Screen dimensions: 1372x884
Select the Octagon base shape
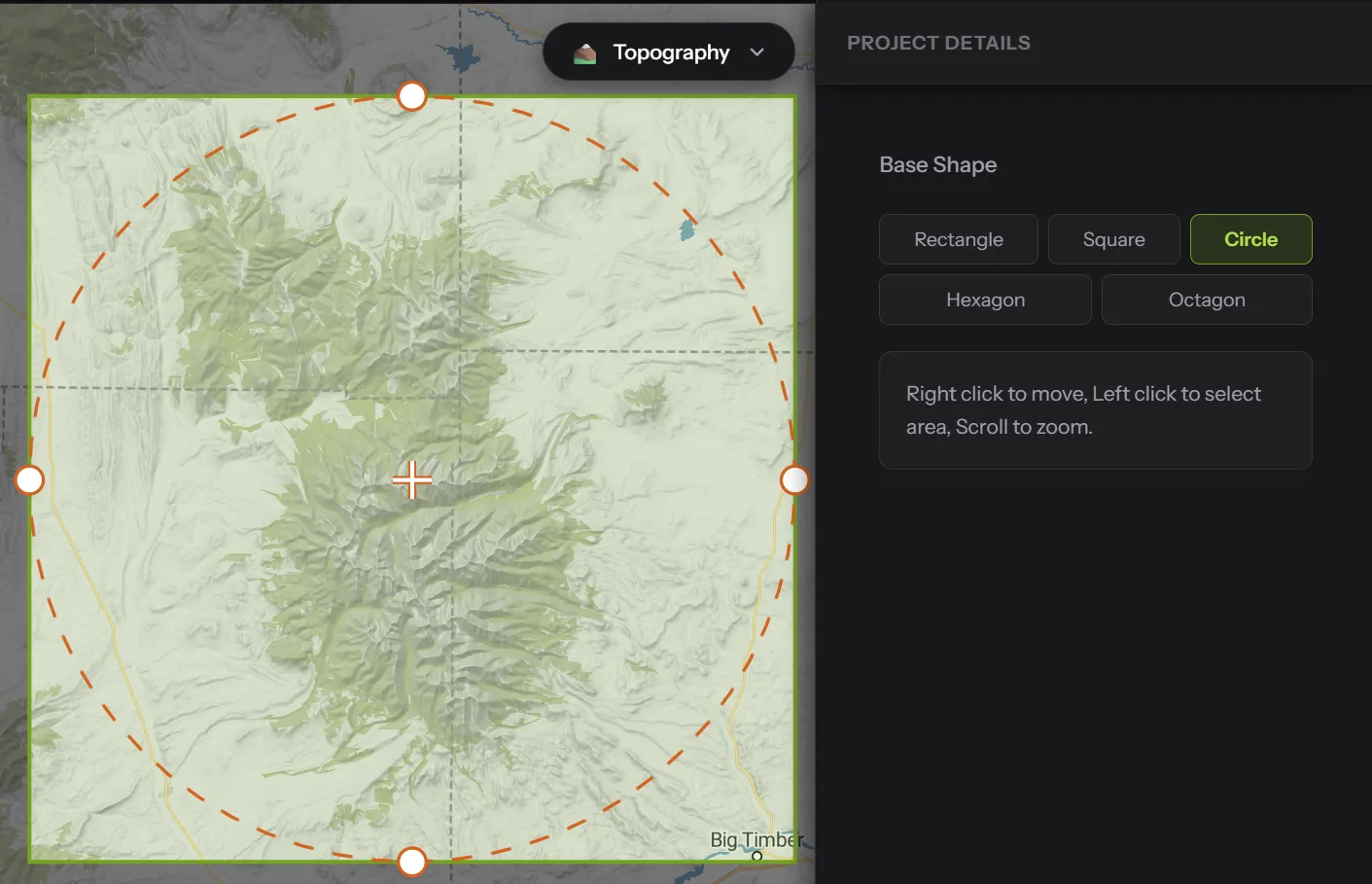(x=1207, y=300)
